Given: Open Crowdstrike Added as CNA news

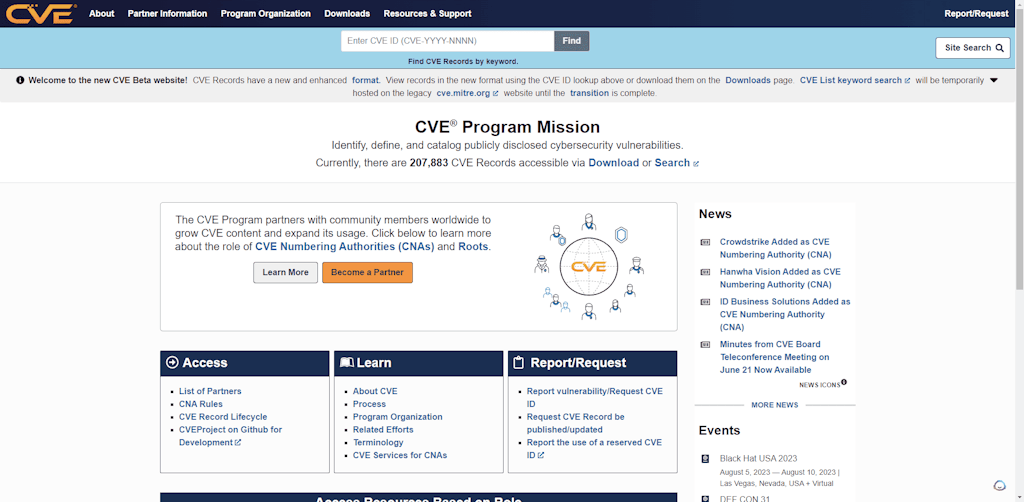Looking at the screenshot, I should [x=775, y=248].
